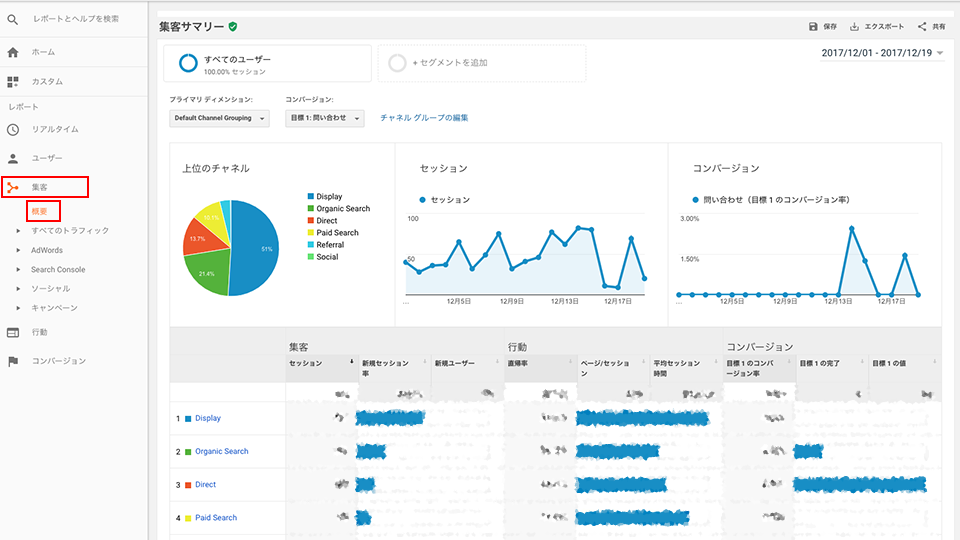
Task: Click inside レポートとヘルプを検索 search field
Action: [76, 19]
